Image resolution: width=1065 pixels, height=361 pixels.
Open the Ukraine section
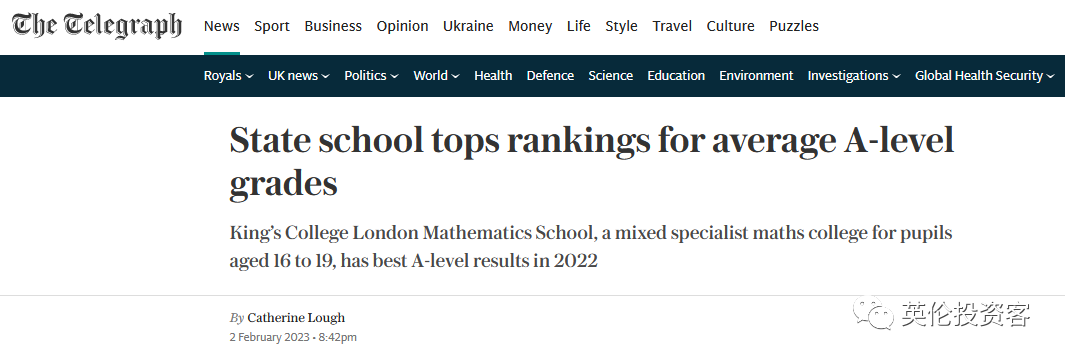[468, 26]
